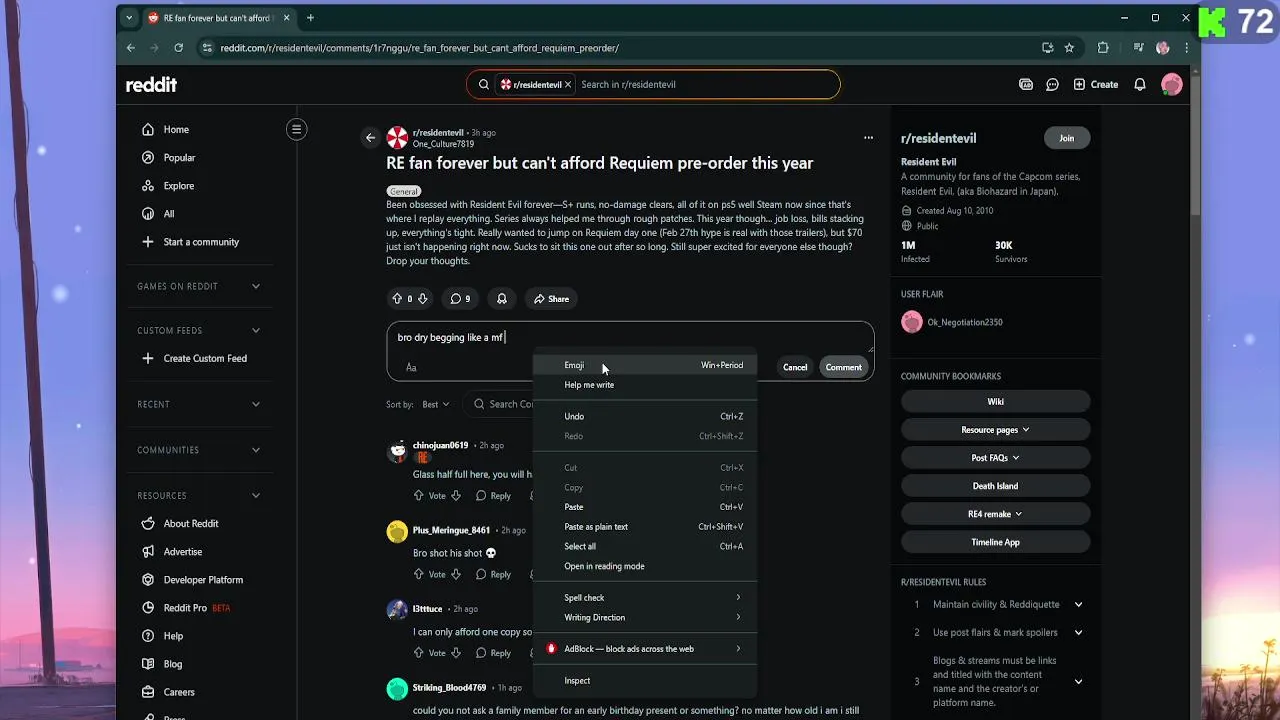Viewport: 1280px width, 720px height.
Task: Submit with the Comment button
Action: point(843,367)
